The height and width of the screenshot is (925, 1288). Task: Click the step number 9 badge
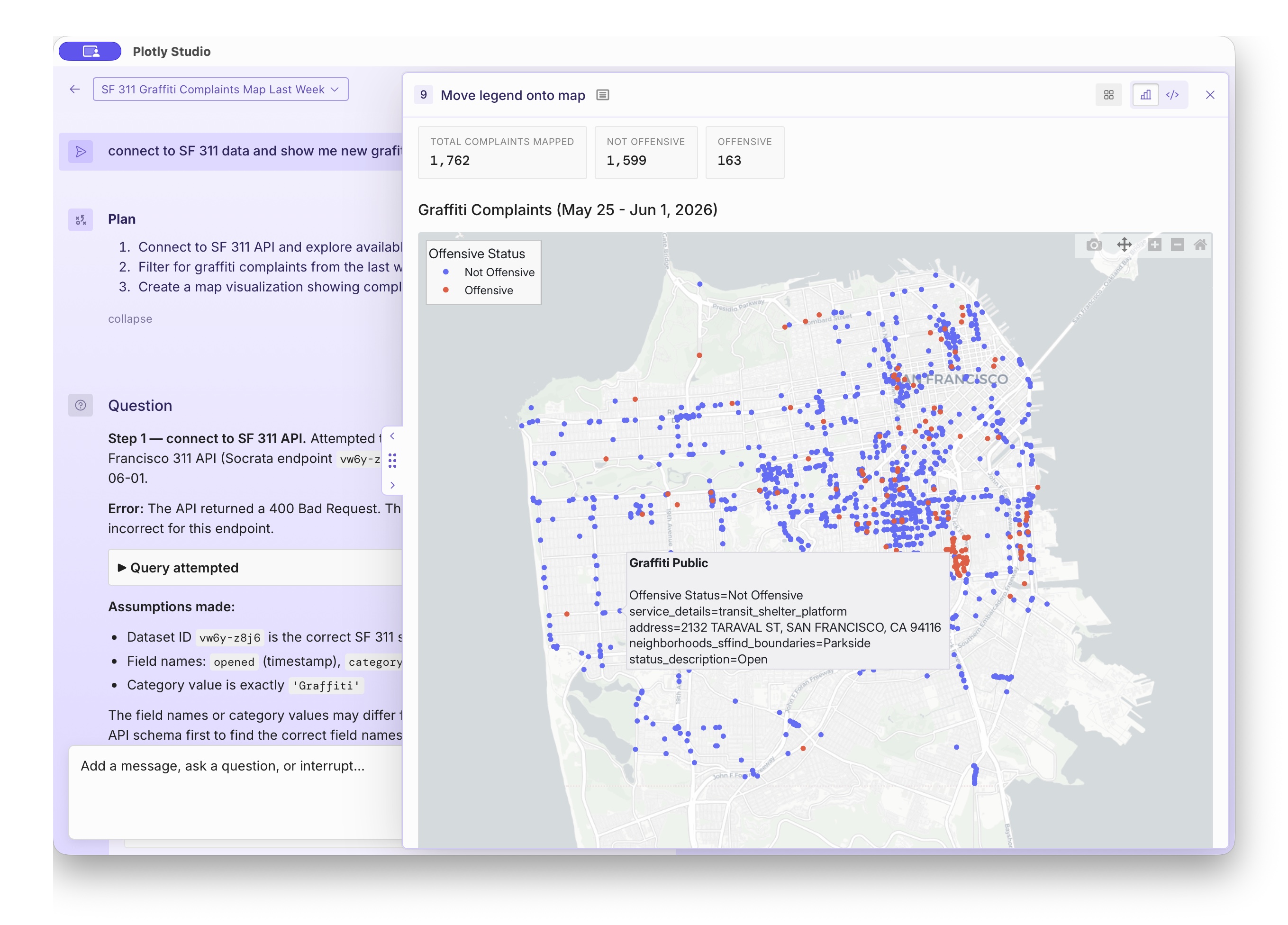(423, 95)
